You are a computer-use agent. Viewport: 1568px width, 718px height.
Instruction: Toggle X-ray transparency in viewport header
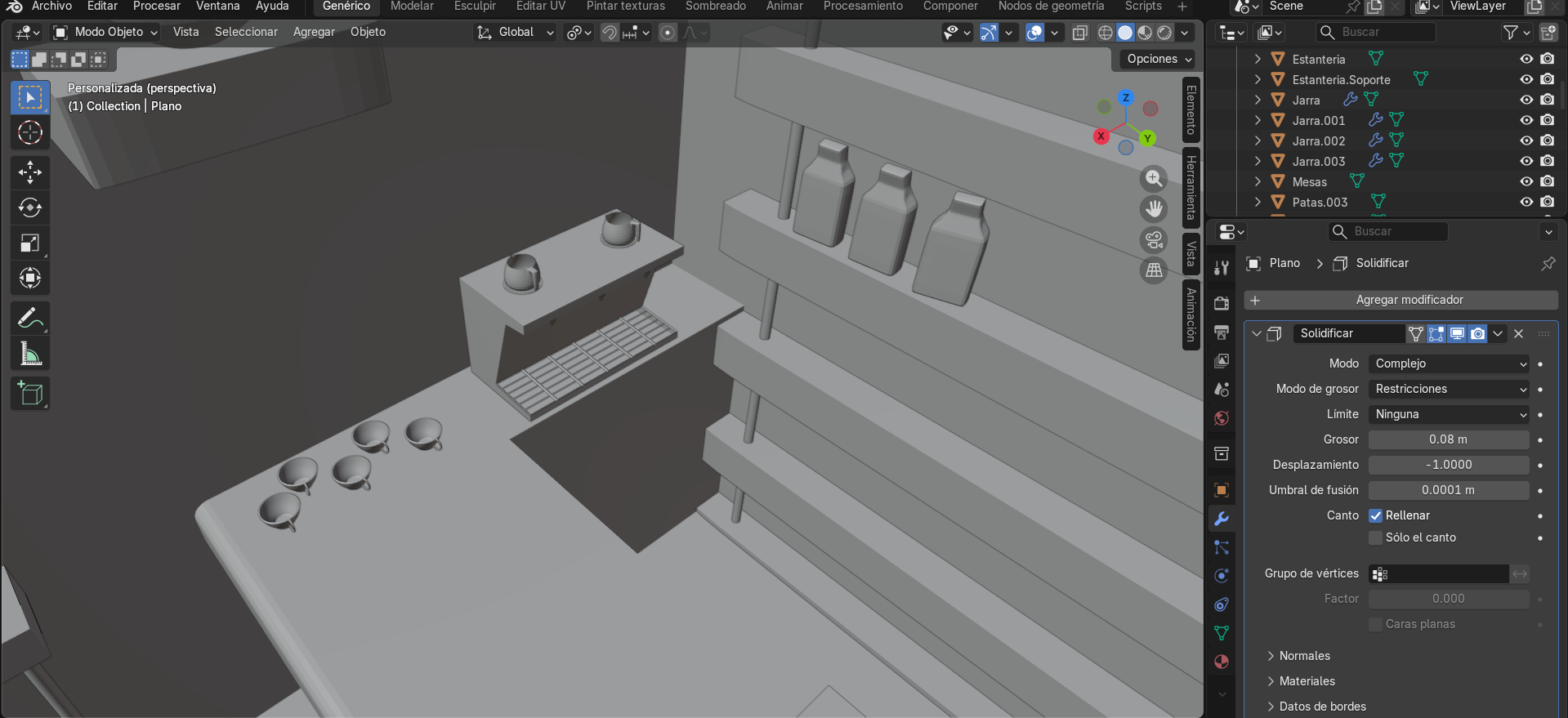point(1079,33)
